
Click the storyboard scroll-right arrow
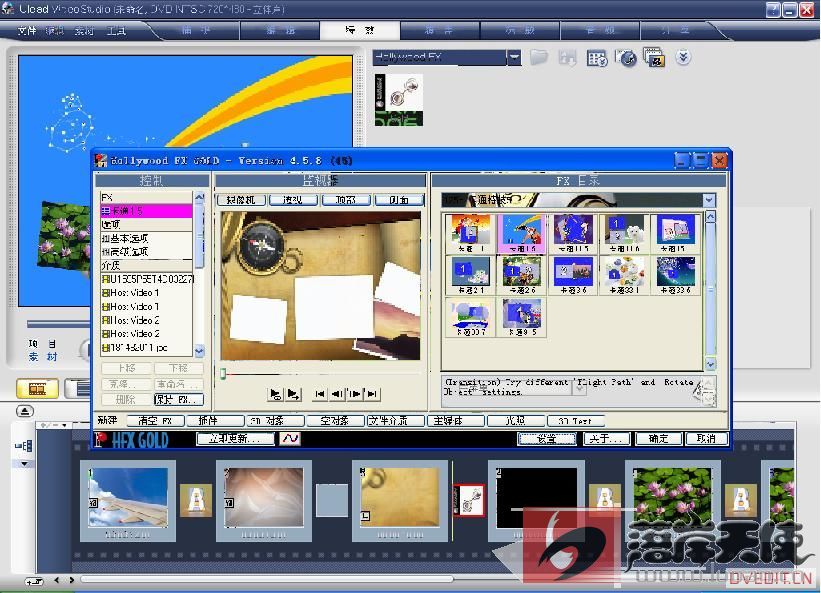[72, 580]
